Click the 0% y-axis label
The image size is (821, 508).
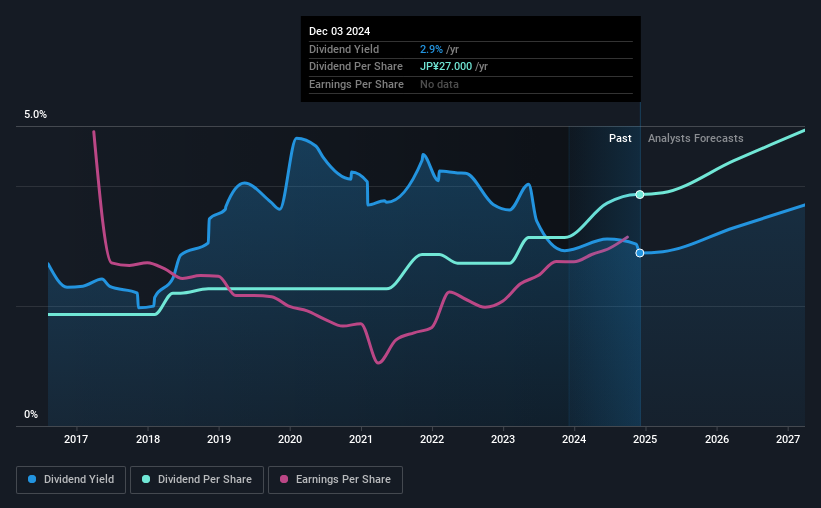pos(31,414)
